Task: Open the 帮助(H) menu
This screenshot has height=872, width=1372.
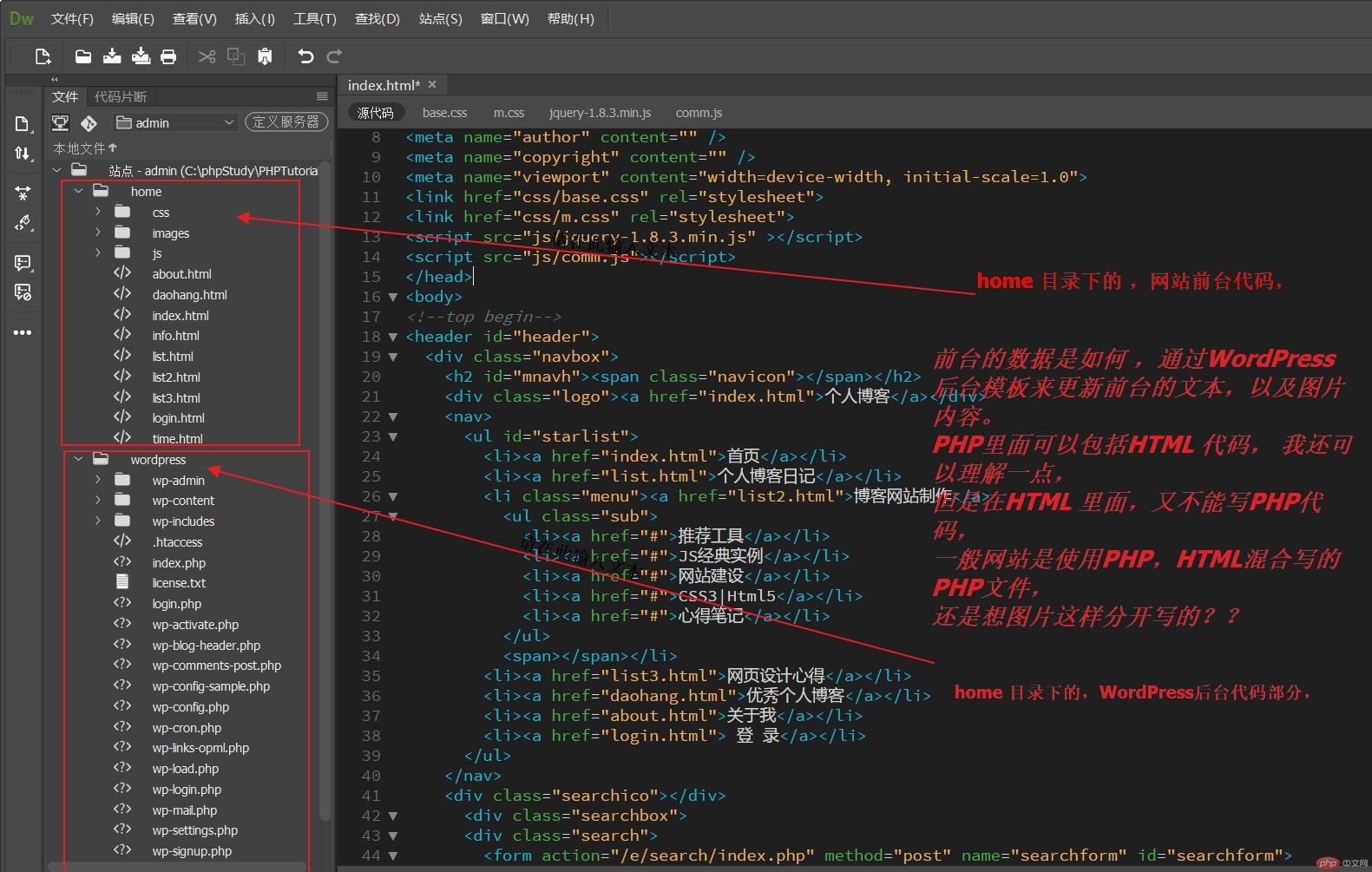Action: pos(571,18)
